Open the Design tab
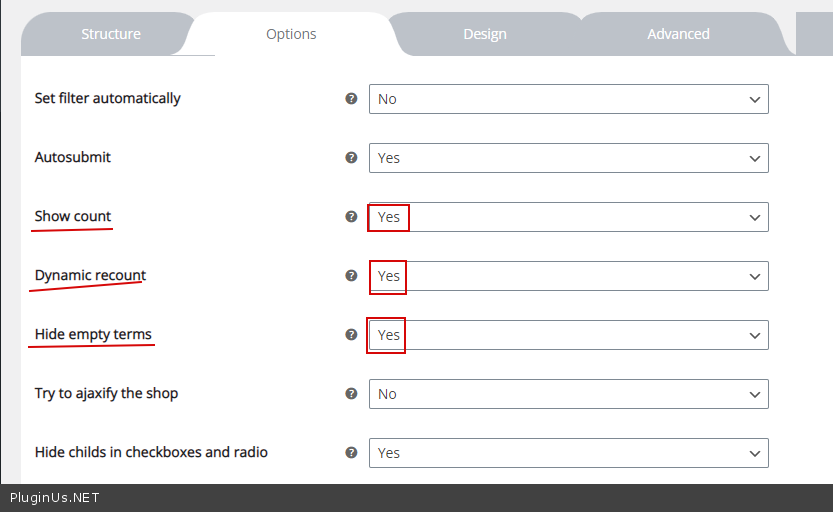 [485, 34]
